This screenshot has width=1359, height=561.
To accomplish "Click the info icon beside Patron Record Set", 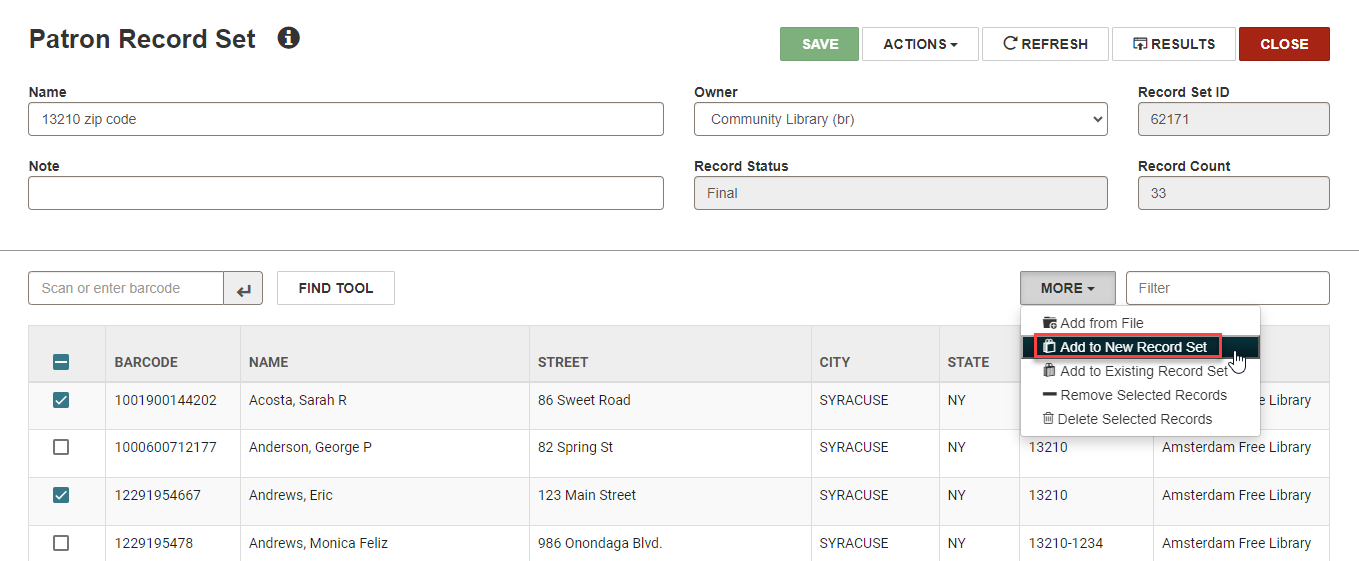I will point(289,39).
